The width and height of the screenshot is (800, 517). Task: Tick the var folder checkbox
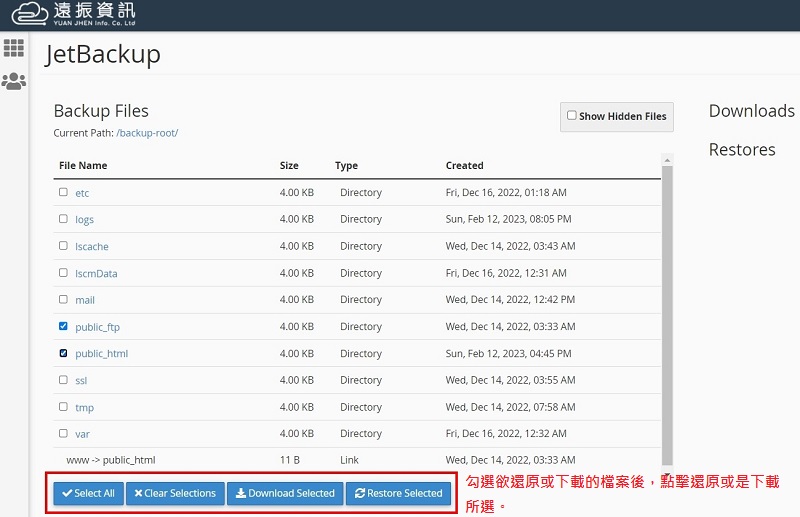[x=63, y=433]
